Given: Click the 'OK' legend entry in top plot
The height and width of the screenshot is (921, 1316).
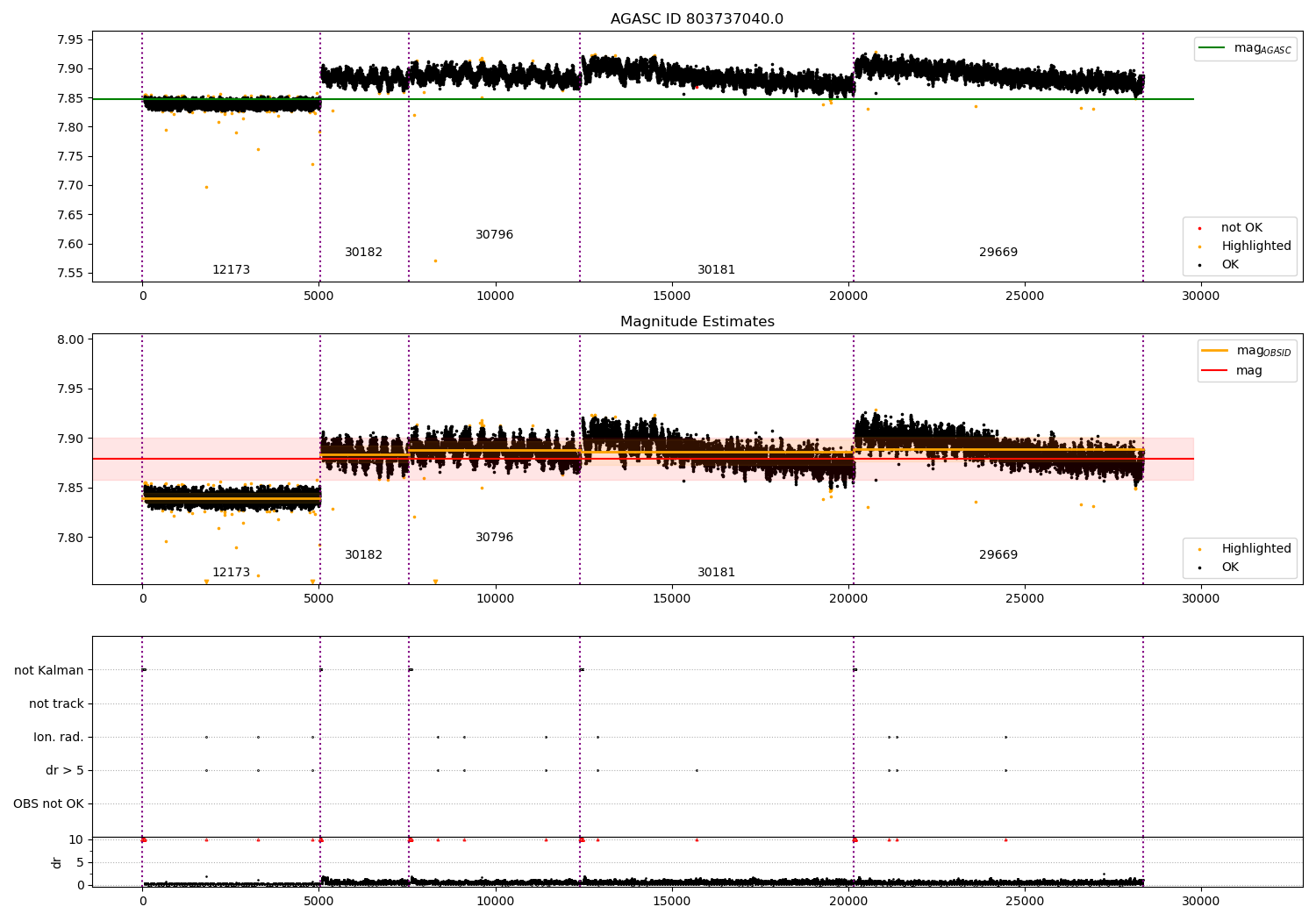Looking at the screenshot, I should pyautogui.click(x=1230, y=265).
